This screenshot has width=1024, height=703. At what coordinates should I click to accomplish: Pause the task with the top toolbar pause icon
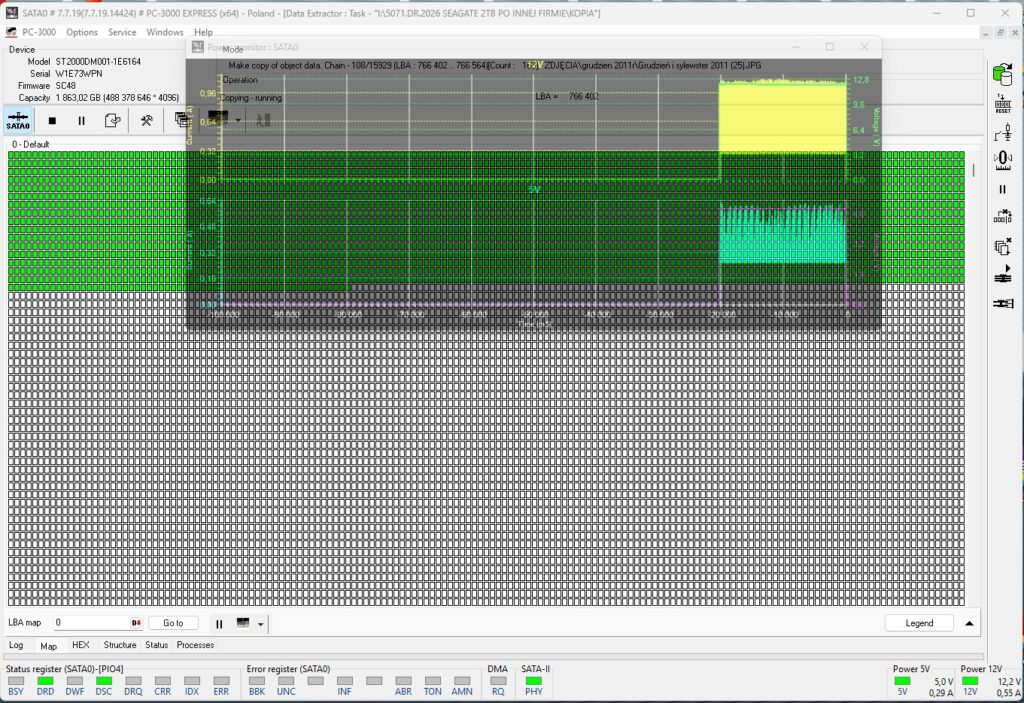tap(82, 120)
